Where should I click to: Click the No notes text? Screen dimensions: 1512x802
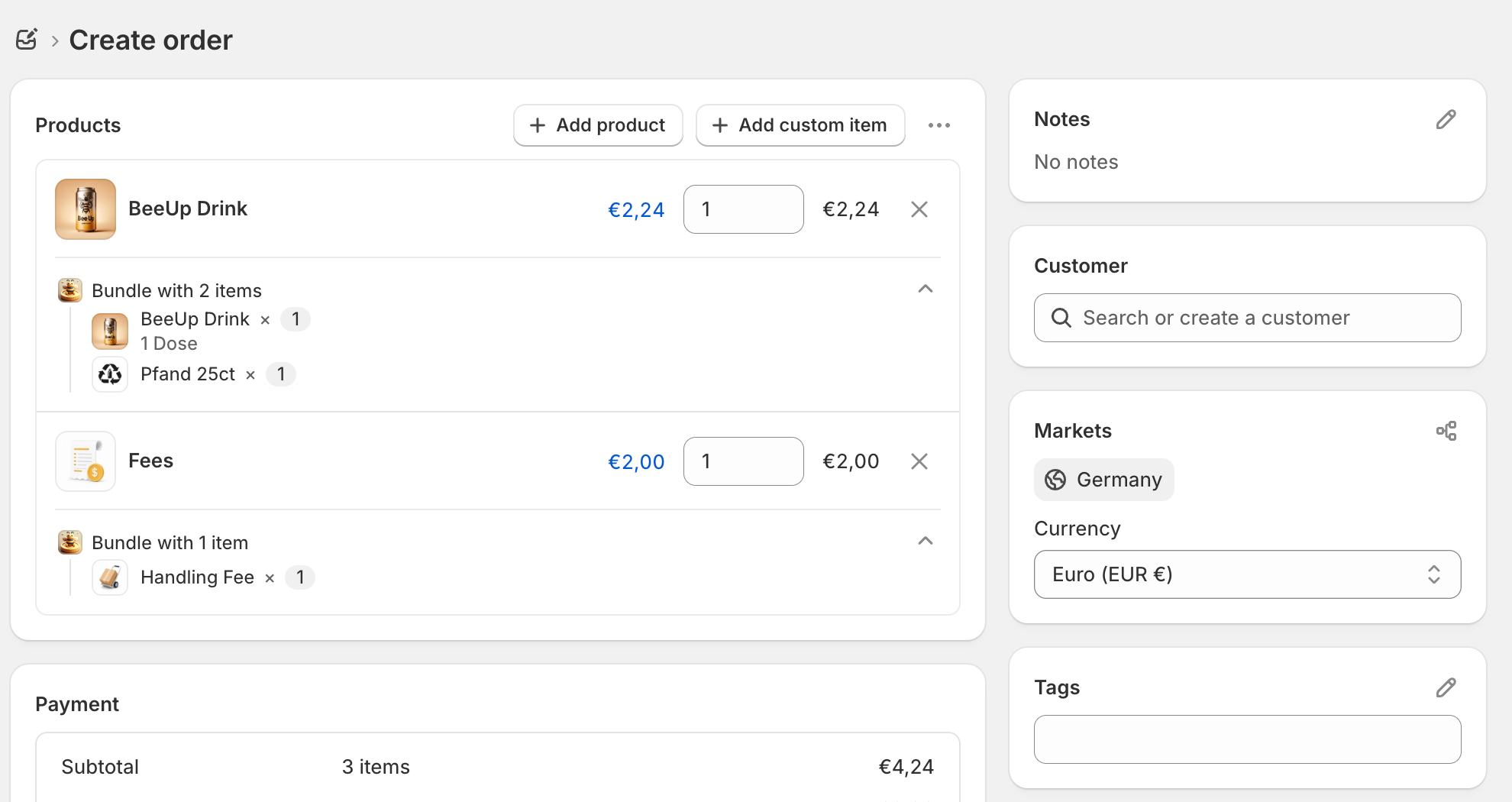[x=1076, y=162]
